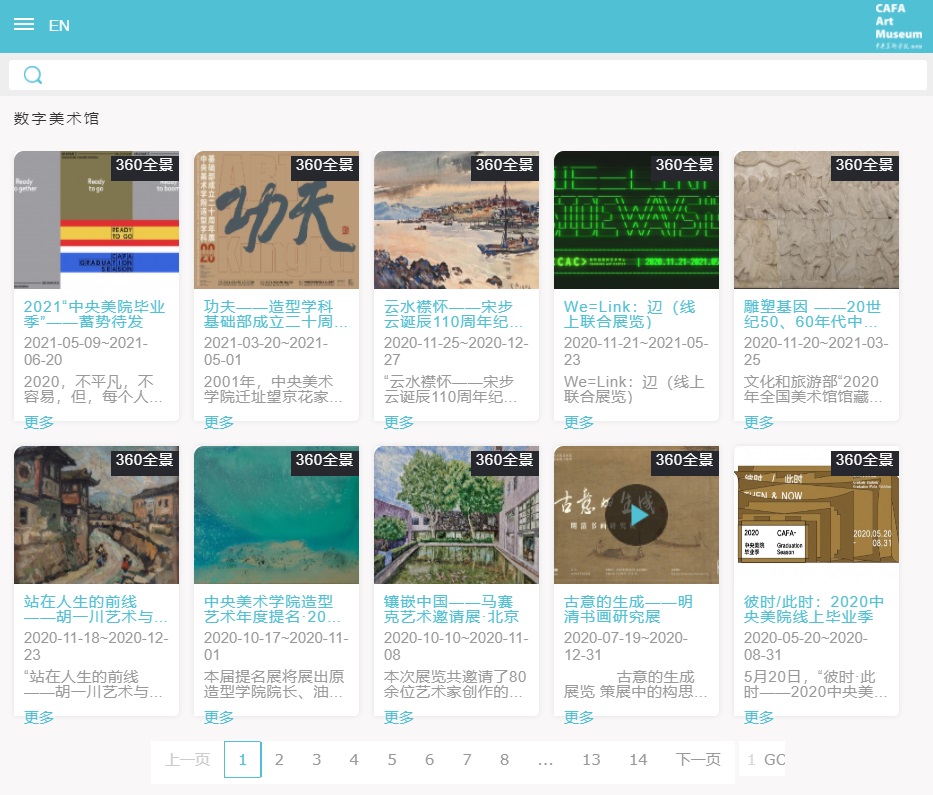This screenshot has height=795, width=933.
Task: Go to pagination page 13
Action: 591,760
